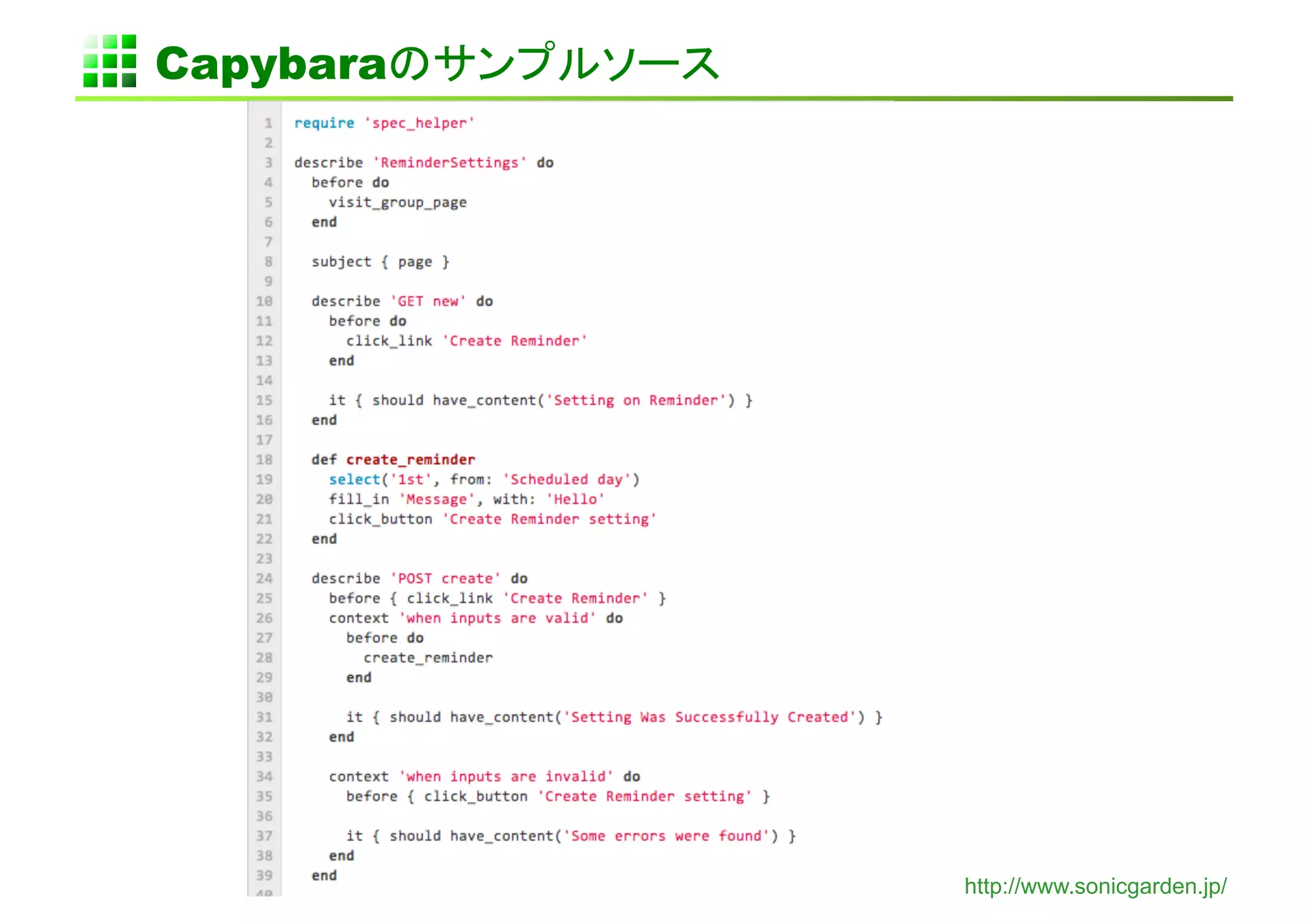Click the http://www.sonicgarden.jp/ link
The image size is (1308, 924).
click(x=1095, y=886)
